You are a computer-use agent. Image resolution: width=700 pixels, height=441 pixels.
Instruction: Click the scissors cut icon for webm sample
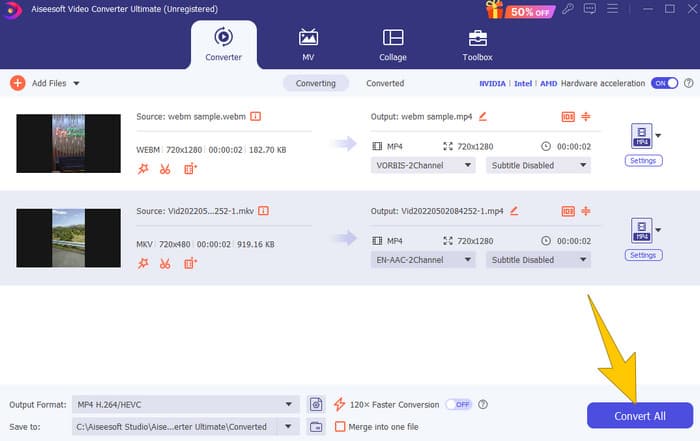(x=165, y=169)
